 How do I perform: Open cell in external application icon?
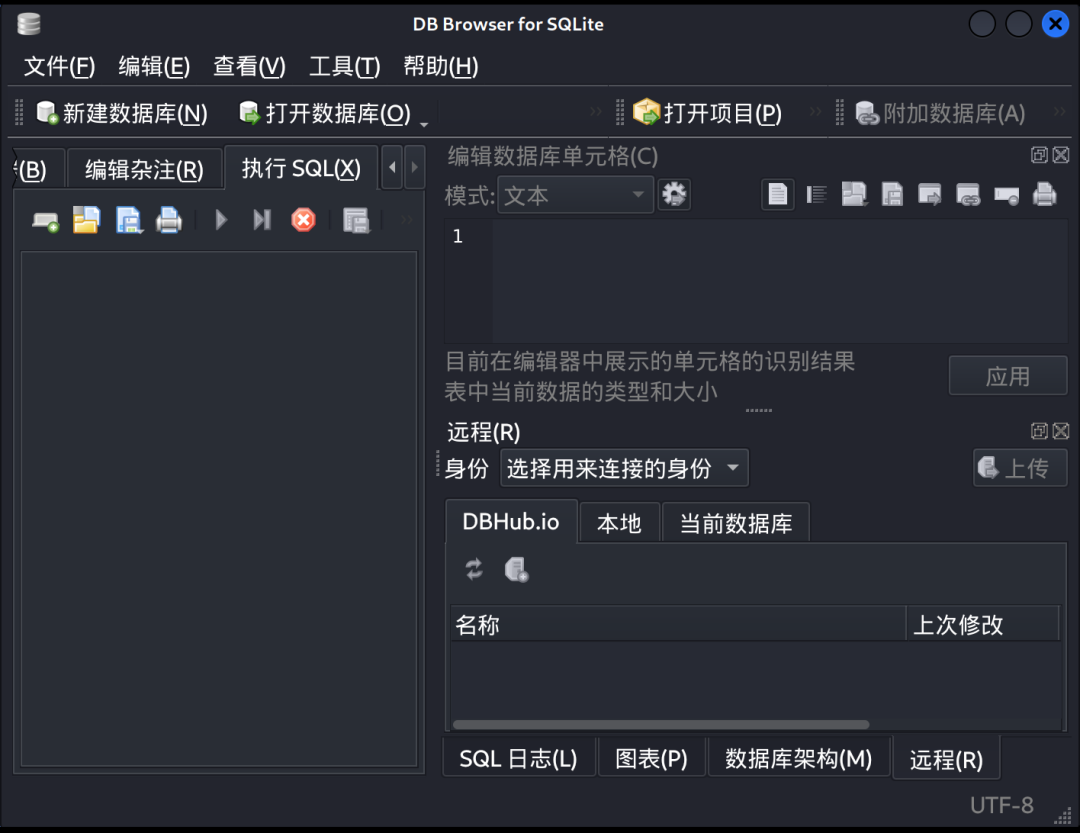pos(930,195)
